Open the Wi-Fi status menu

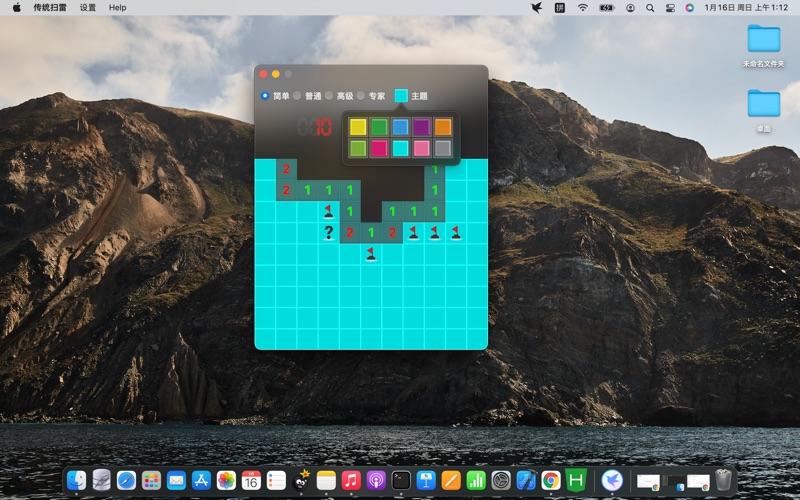(x=583, y=7)
